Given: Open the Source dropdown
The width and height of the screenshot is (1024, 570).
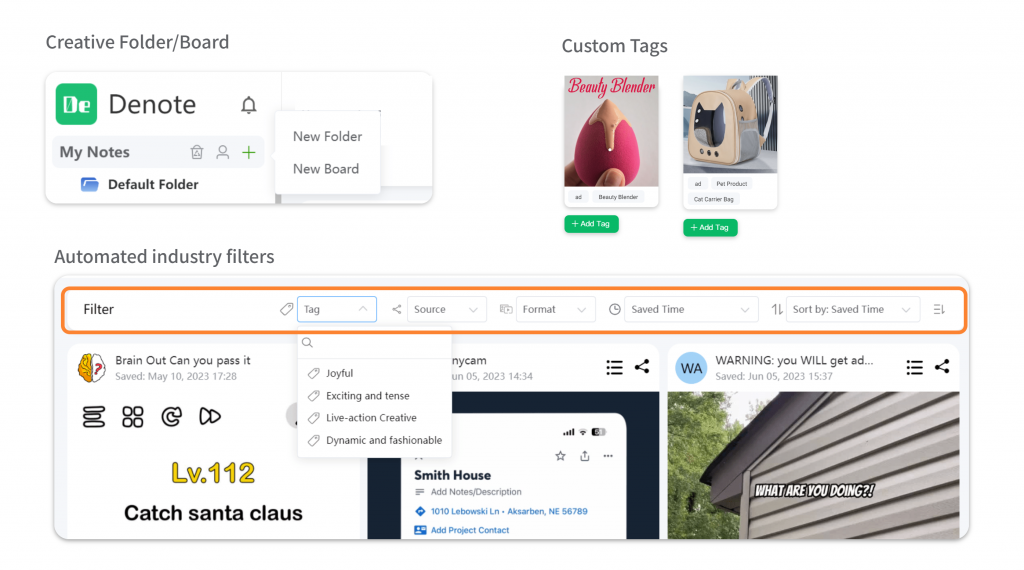Looking at the screenshot, I should pyautogui.click(x=447, y=309).
